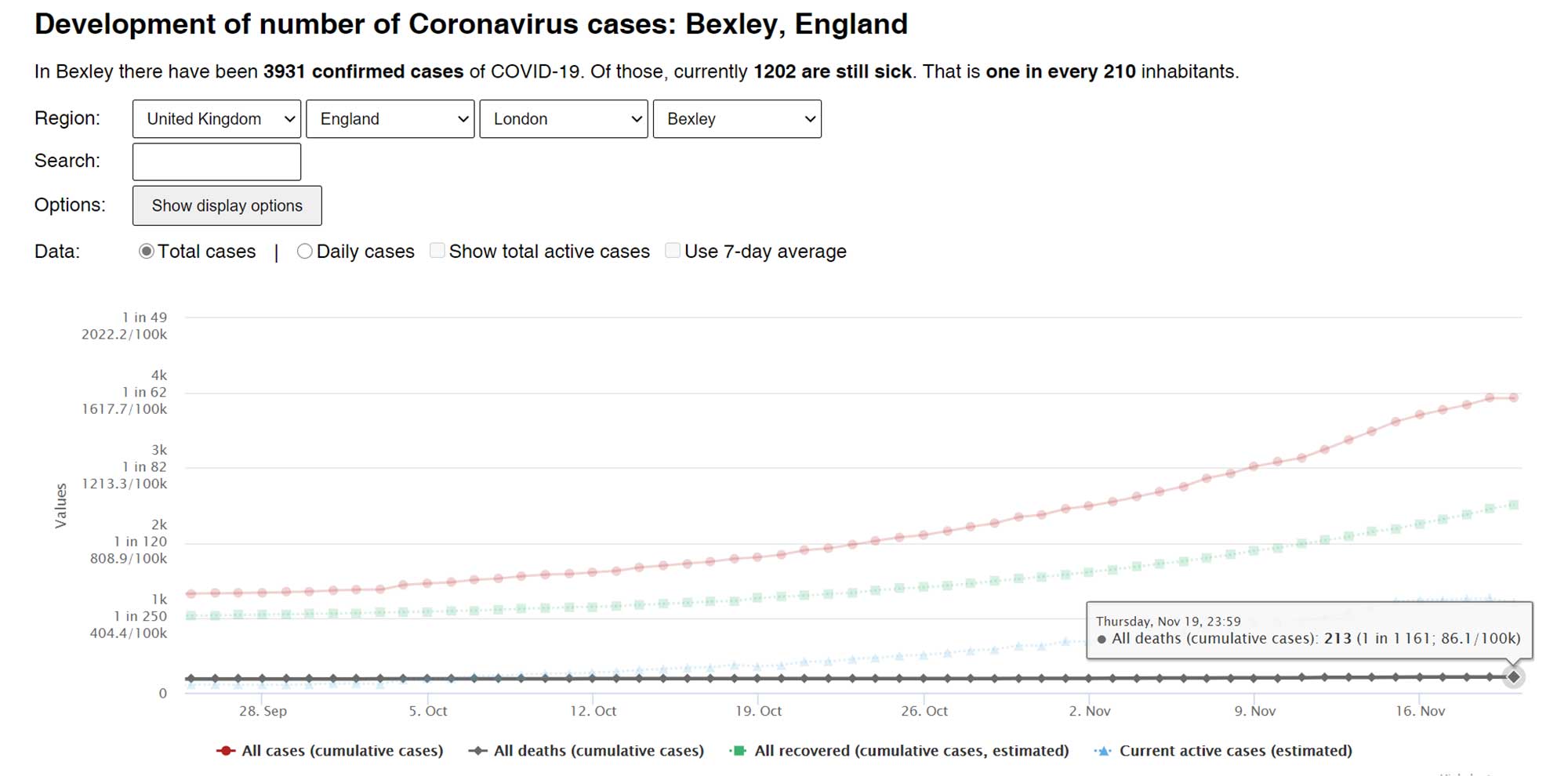This screenshot has width=1568, height=776.
Task: Expand the London area dropdown
Action: click(564, 119)
